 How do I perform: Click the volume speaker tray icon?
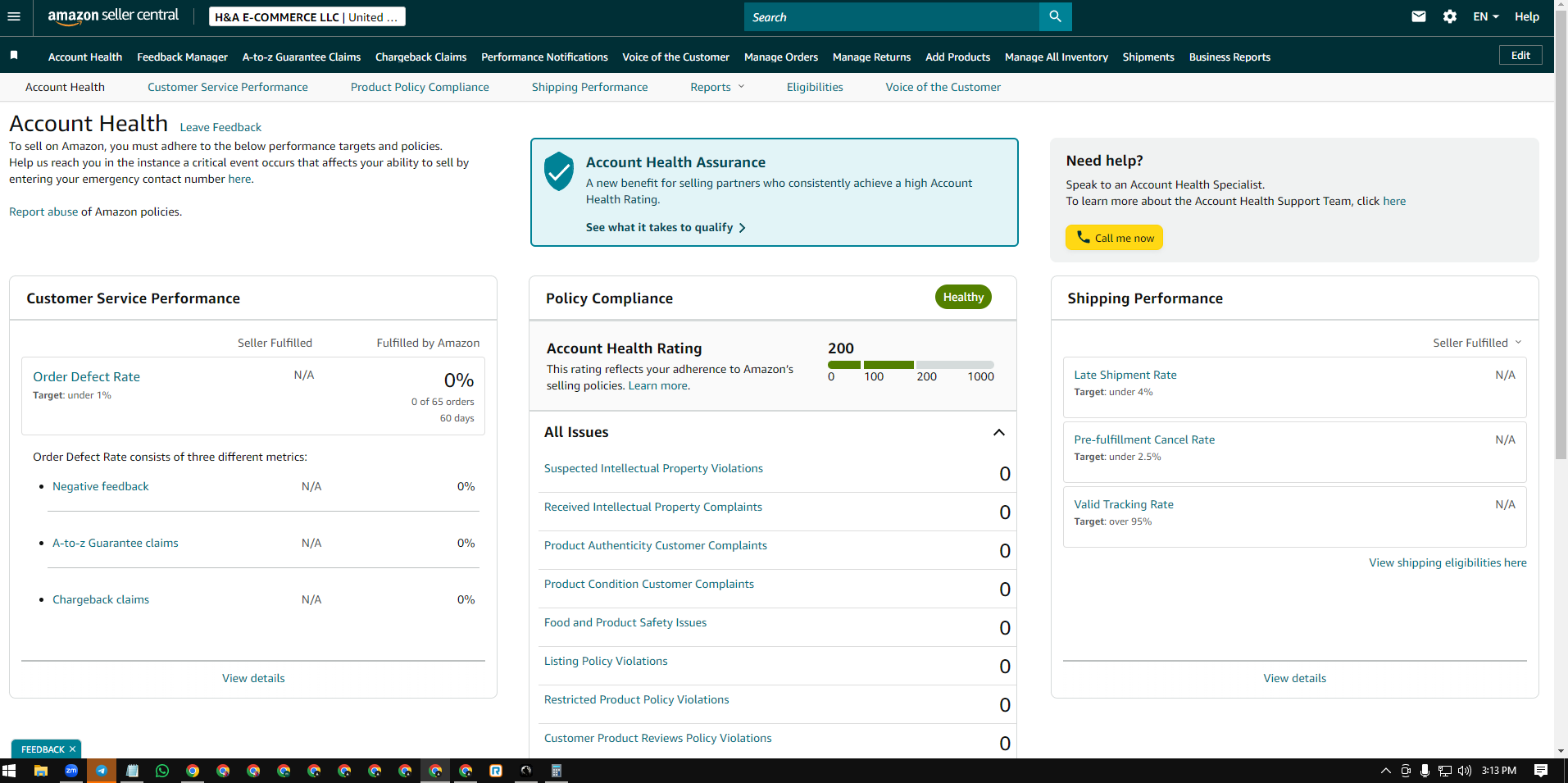(1465, 771)
